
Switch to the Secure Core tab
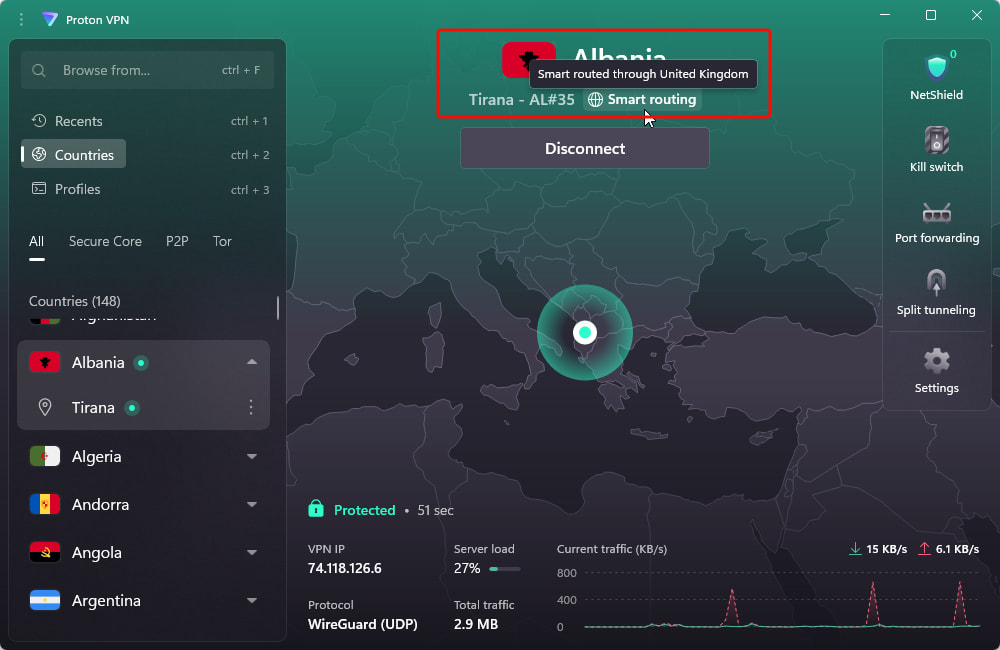(105, 241)
